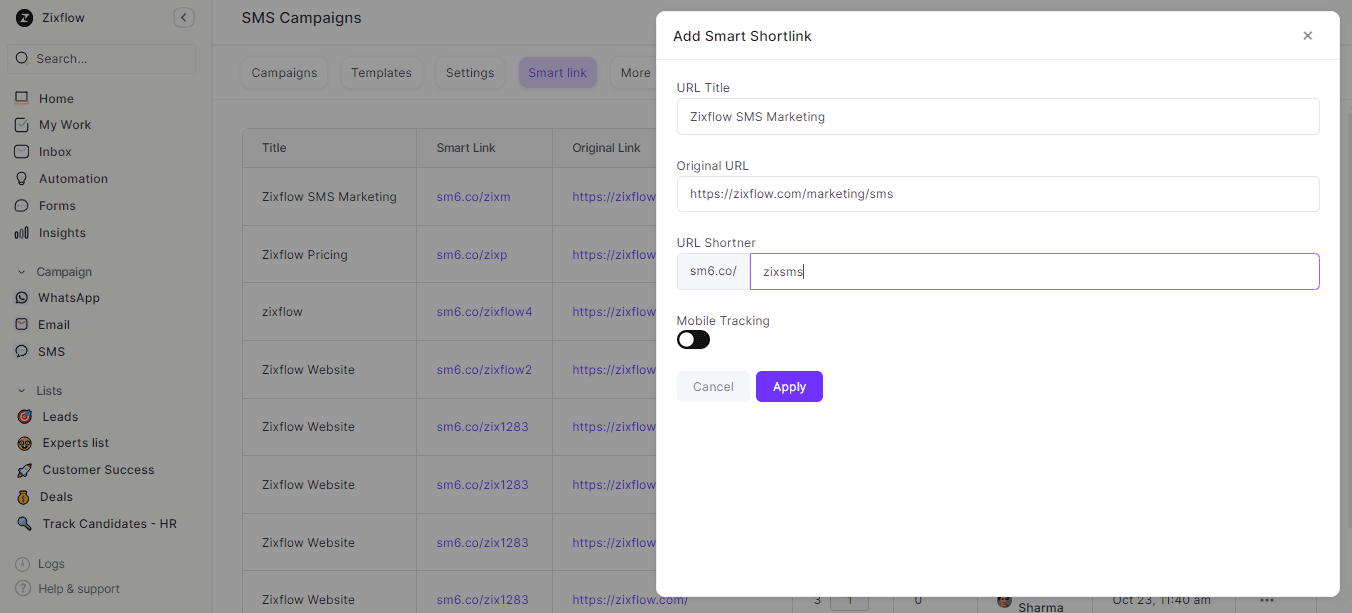Collapse the Campaign section
This screenshot has height=613, width=1352.
tap(22, 272)
